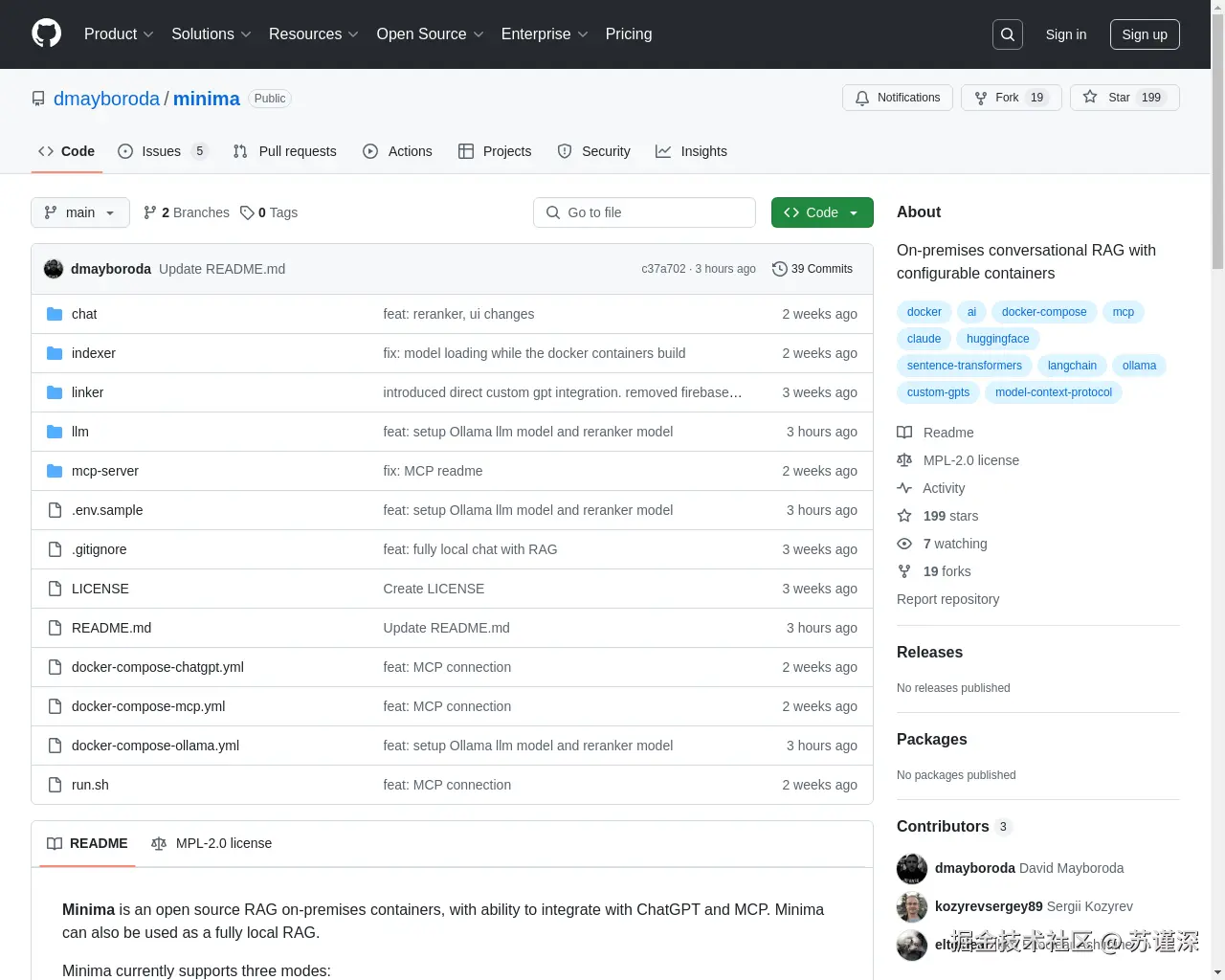Click the eye icon beside 7 watching
This screenshot has height=980, width=1225.
pyautogui.click(x=904, y=544)
